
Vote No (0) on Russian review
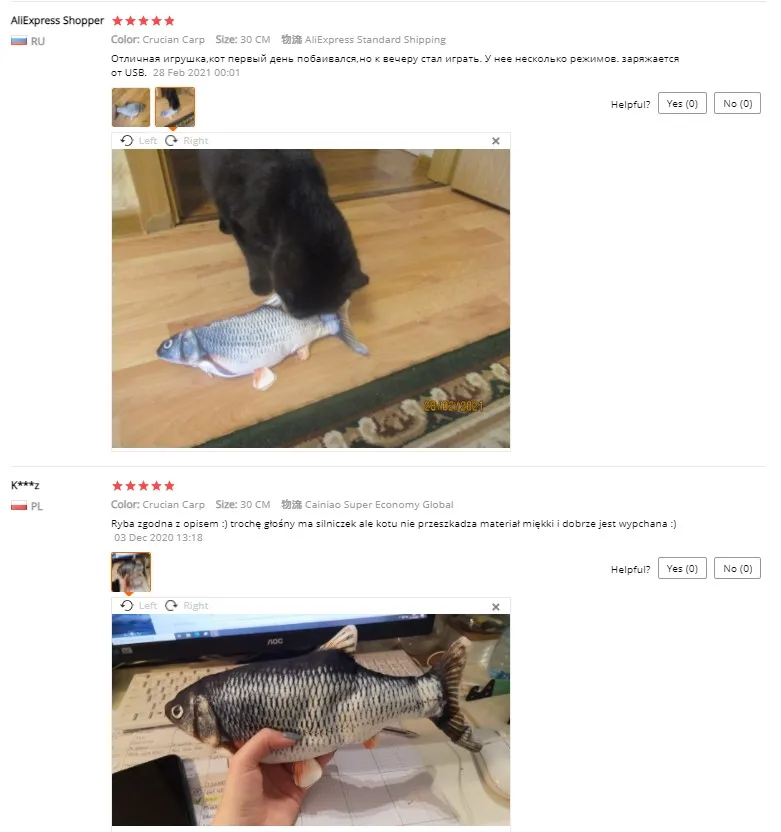tap(737, 103)
